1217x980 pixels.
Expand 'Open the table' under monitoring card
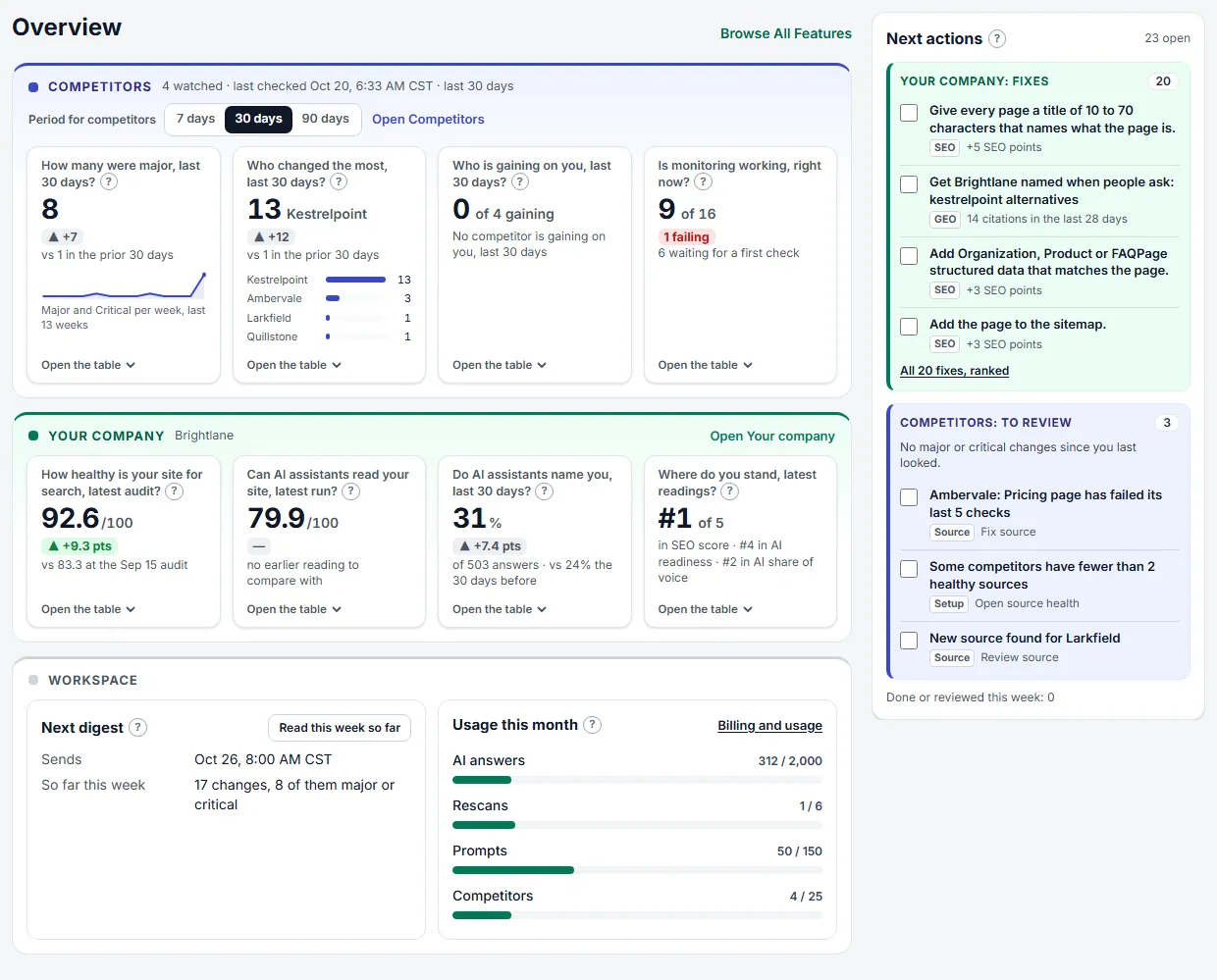click(706, 365)
